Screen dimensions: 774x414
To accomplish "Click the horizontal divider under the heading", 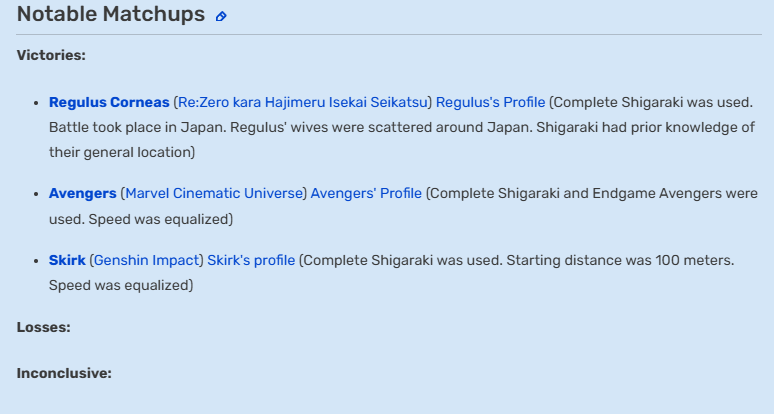I will click(389, 35).
